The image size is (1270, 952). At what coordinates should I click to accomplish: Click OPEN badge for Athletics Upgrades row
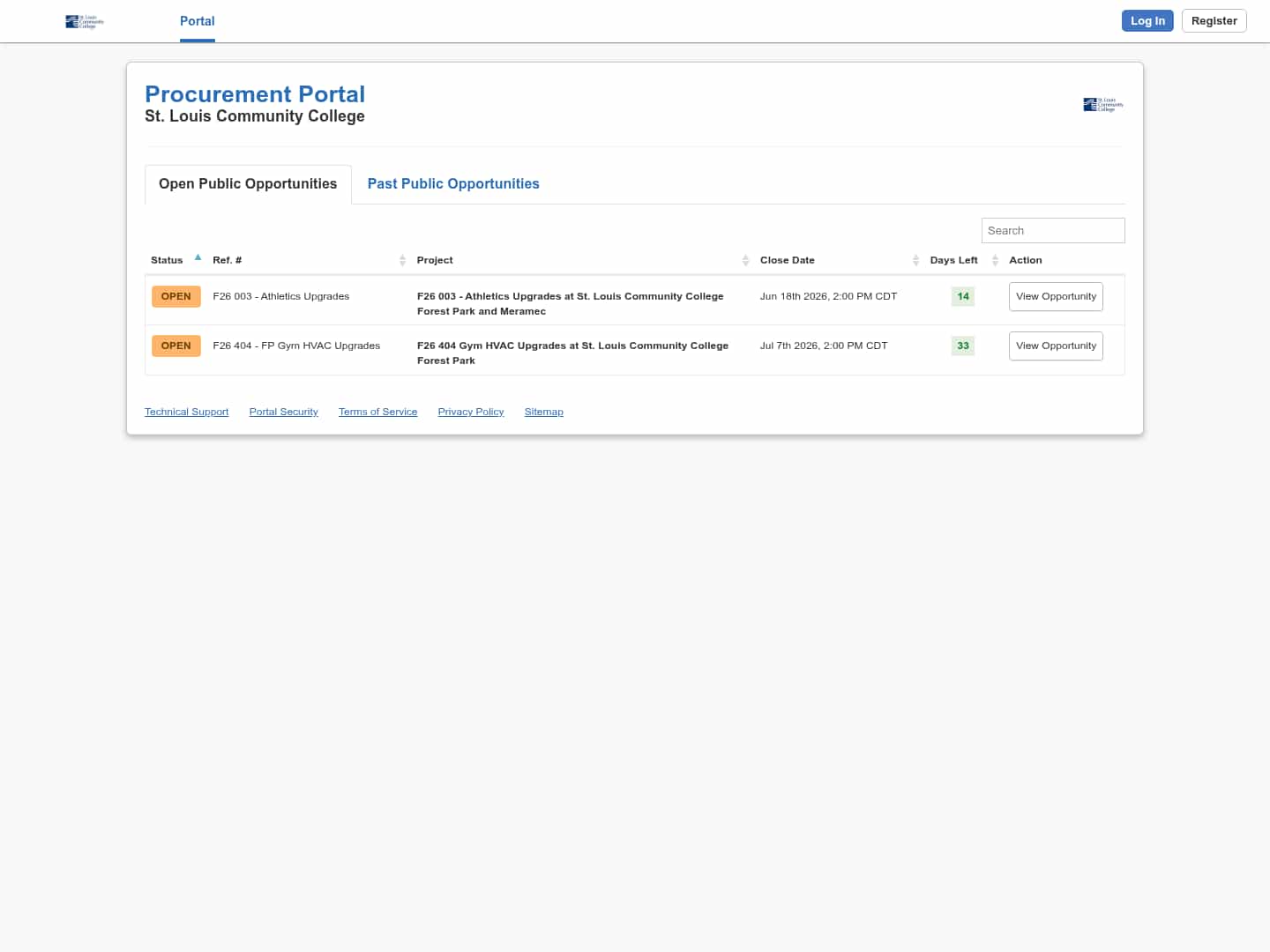(x=176, y=297)
